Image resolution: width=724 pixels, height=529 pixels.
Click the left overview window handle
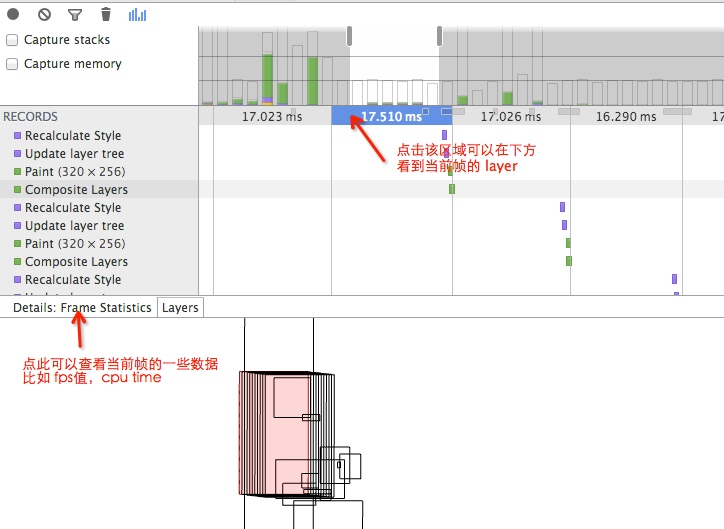(350, 36)
